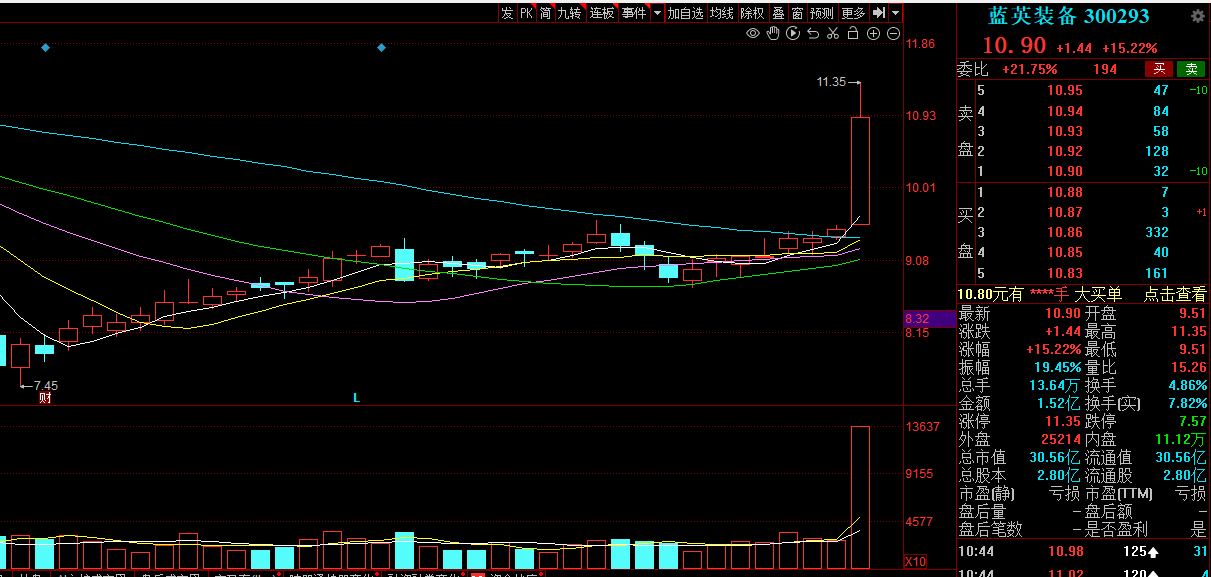The image size is (1211, 577).
Task: Toggle the eye visibility icon above chart
Action: coord(753,34)
